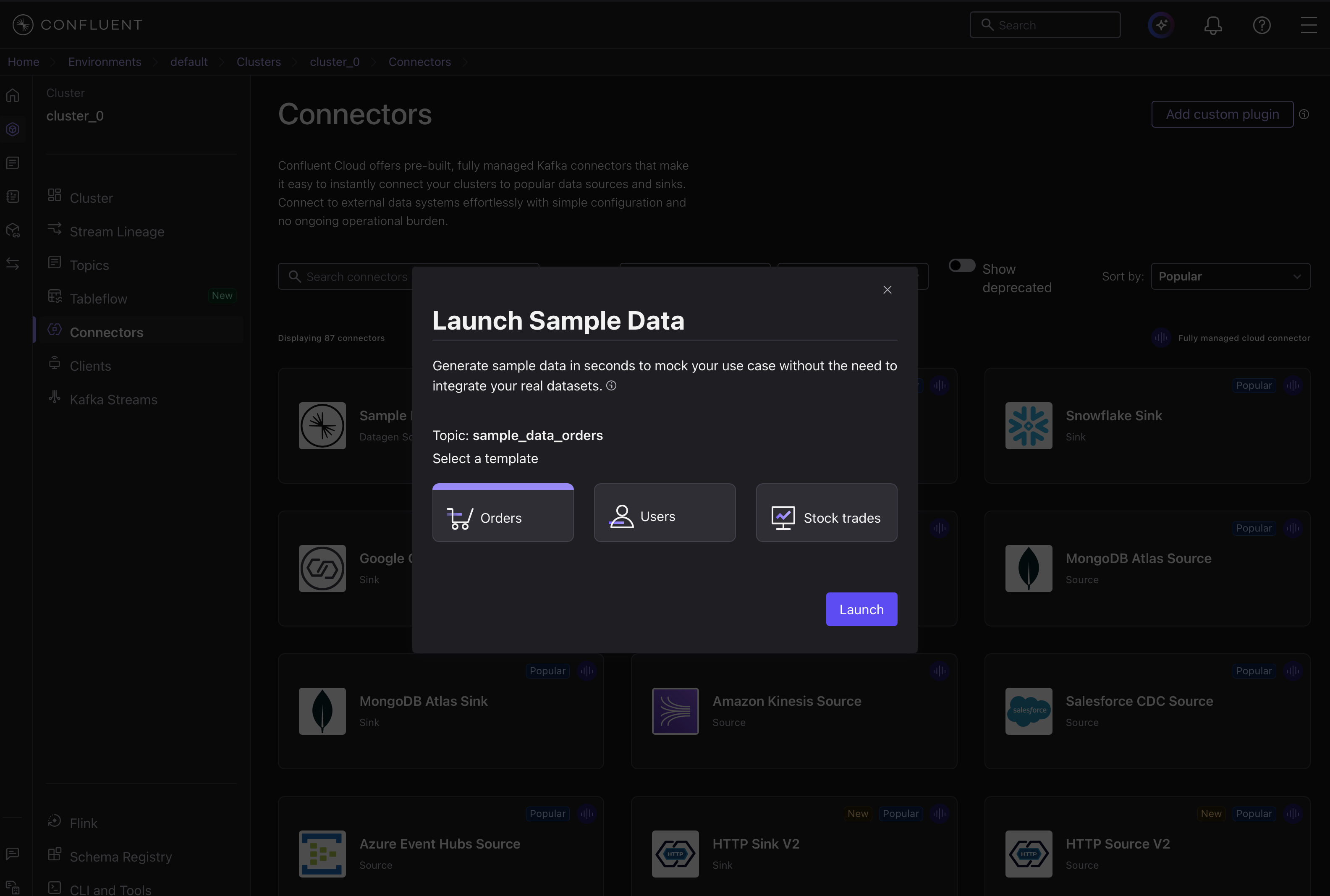
Task: Go to Home breadcrumb
Action: pyautogui.click(x=24, y=62)
